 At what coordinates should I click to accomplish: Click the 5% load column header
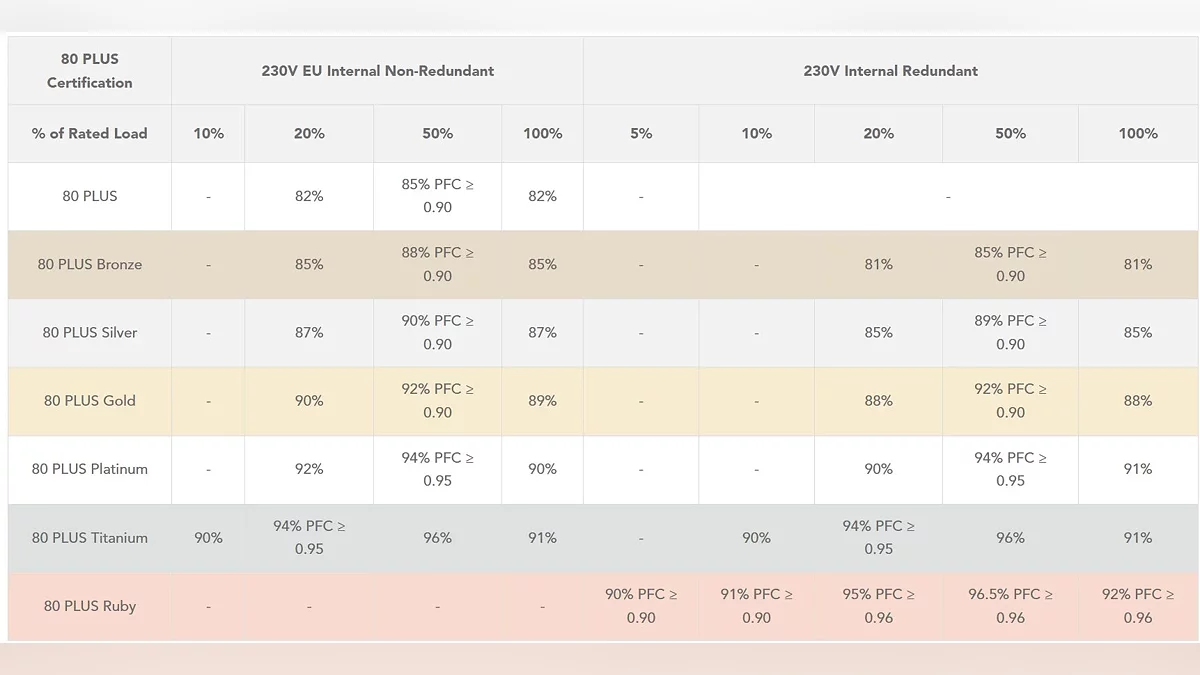pos(641,133)
